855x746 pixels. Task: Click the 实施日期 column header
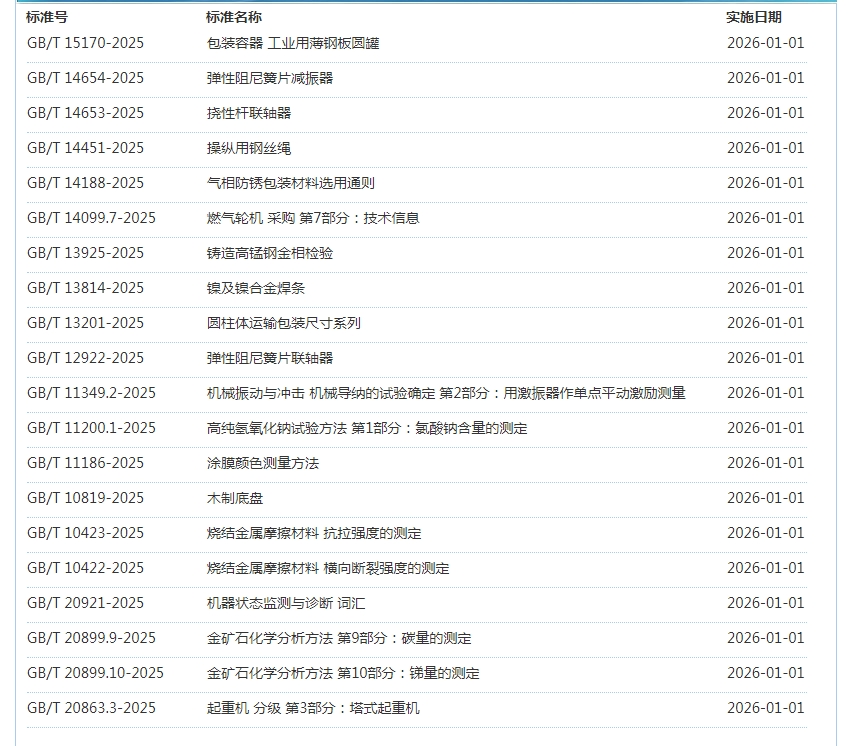click(x=754, y=17)
